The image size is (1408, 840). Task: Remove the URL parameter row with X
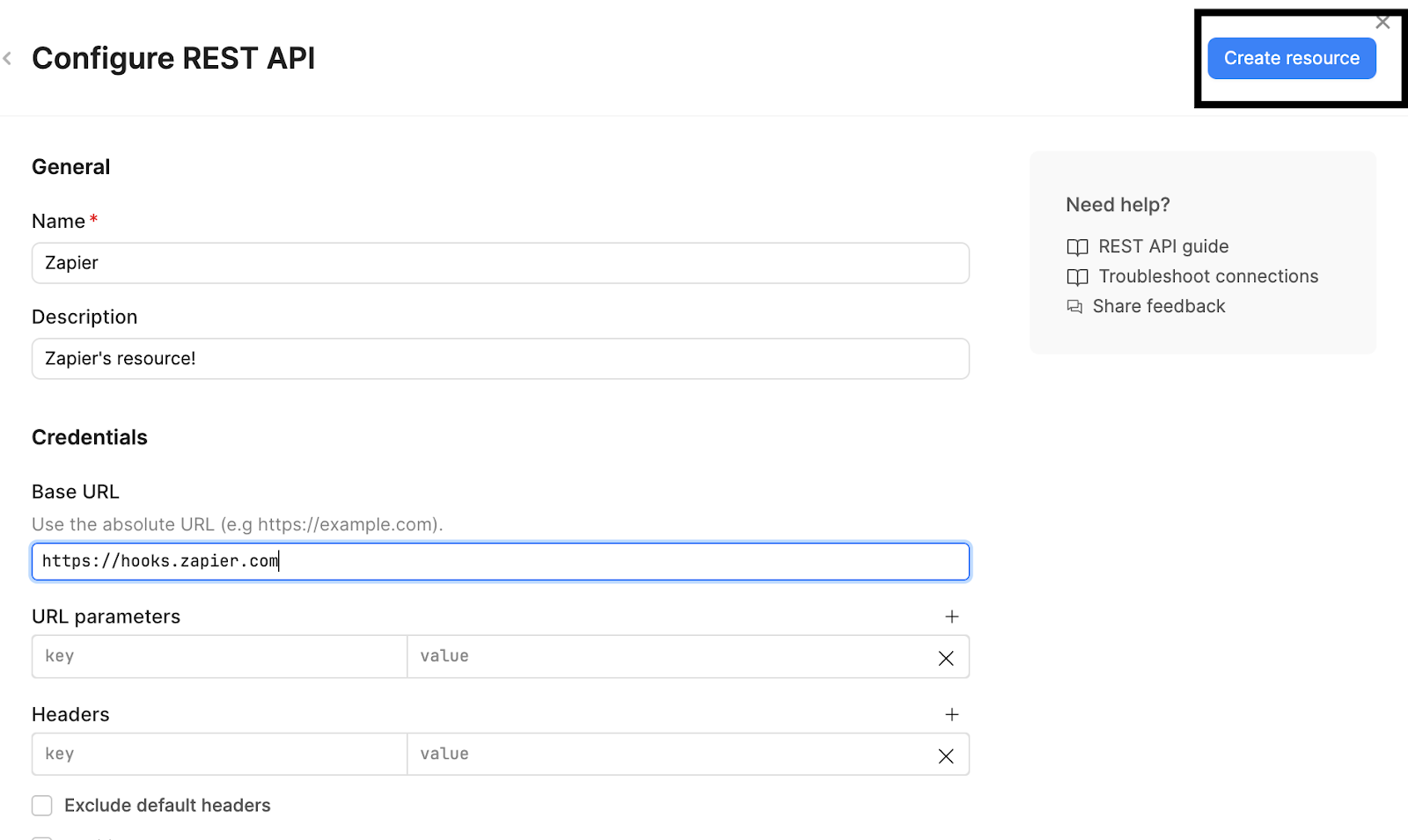tap(946, 658)
